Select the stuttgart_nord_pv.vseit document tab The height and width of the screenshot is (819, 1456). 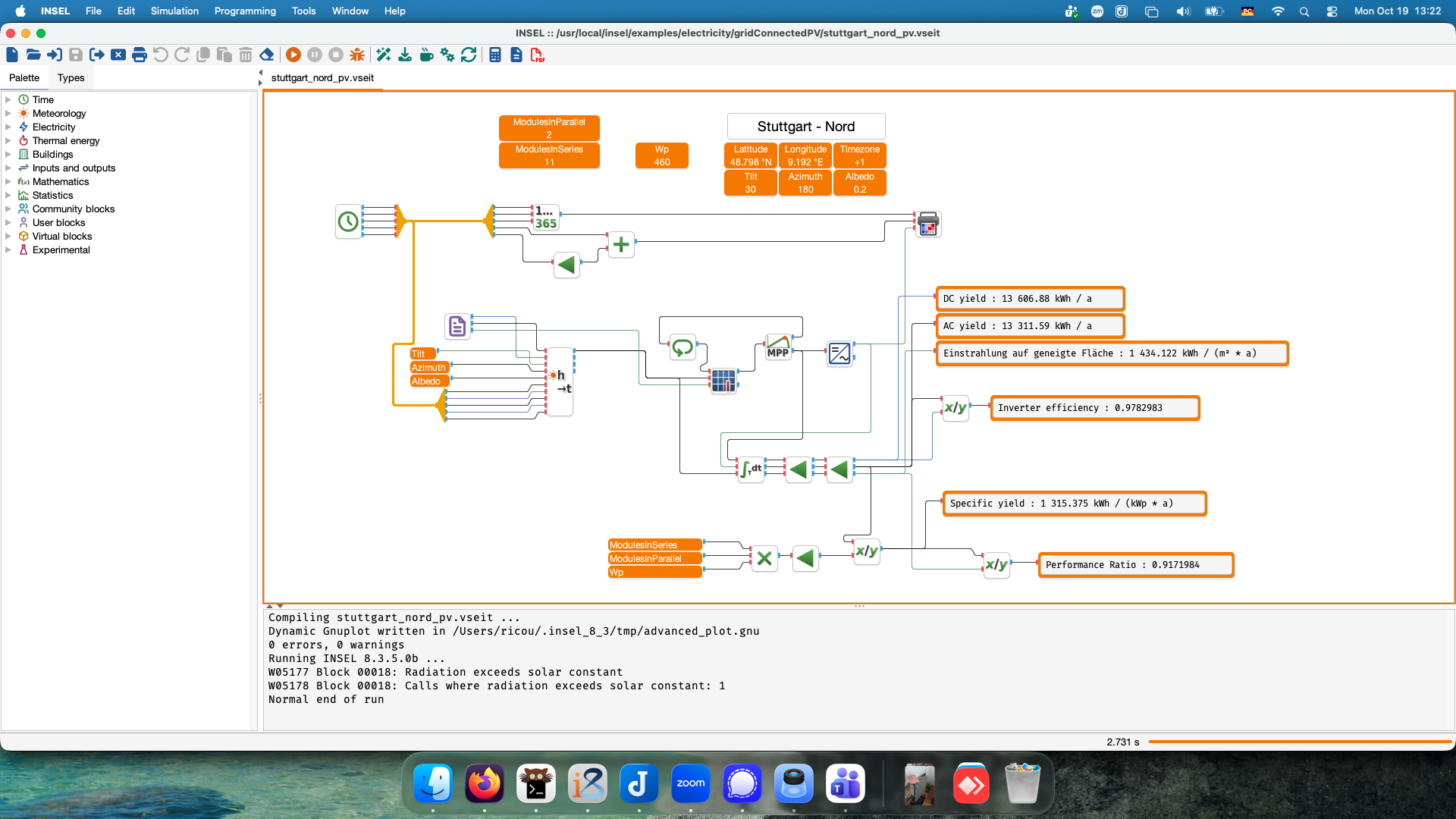coord(322,77)
